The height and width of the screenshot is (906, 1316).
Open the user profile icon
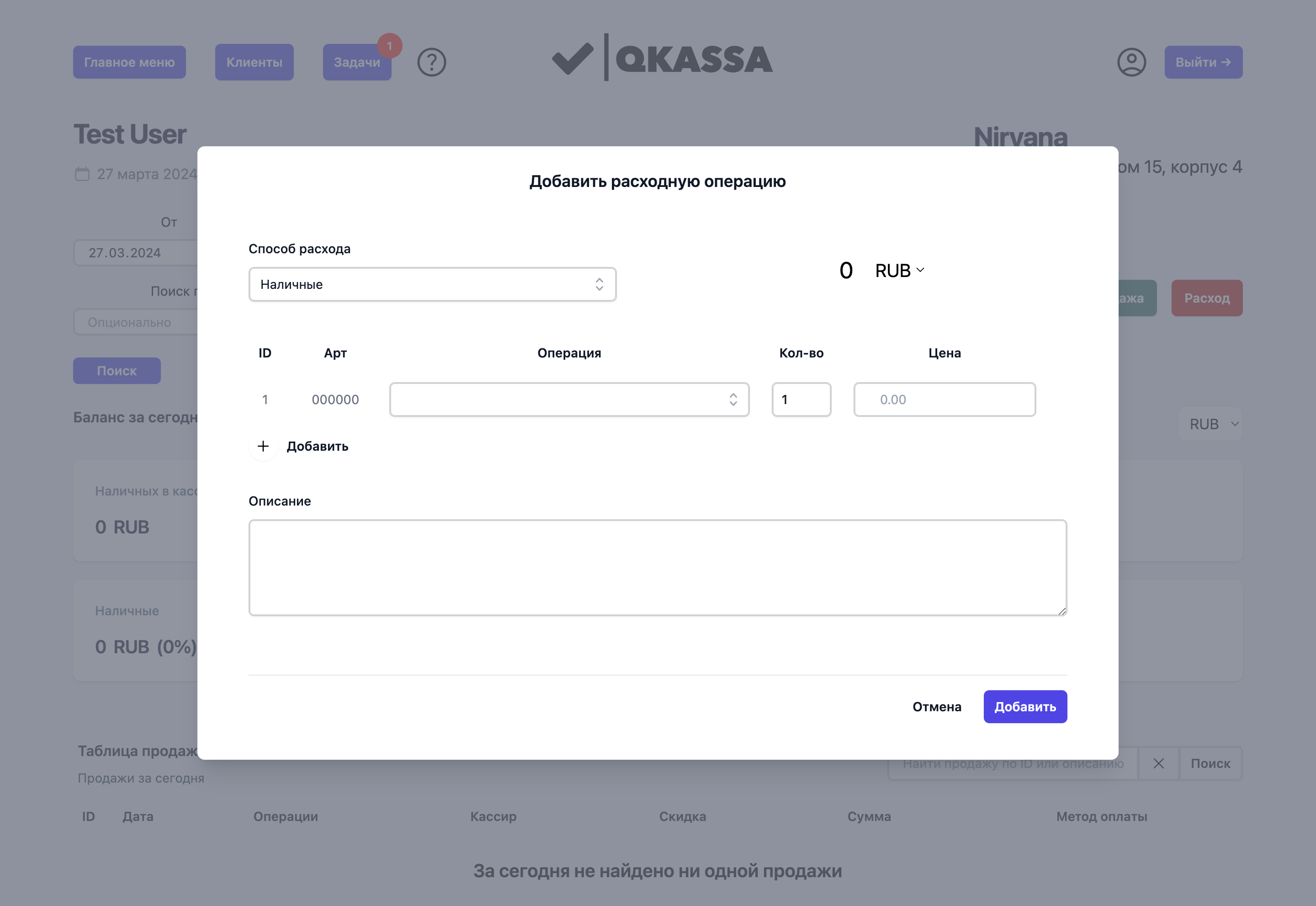(1131, 63)
